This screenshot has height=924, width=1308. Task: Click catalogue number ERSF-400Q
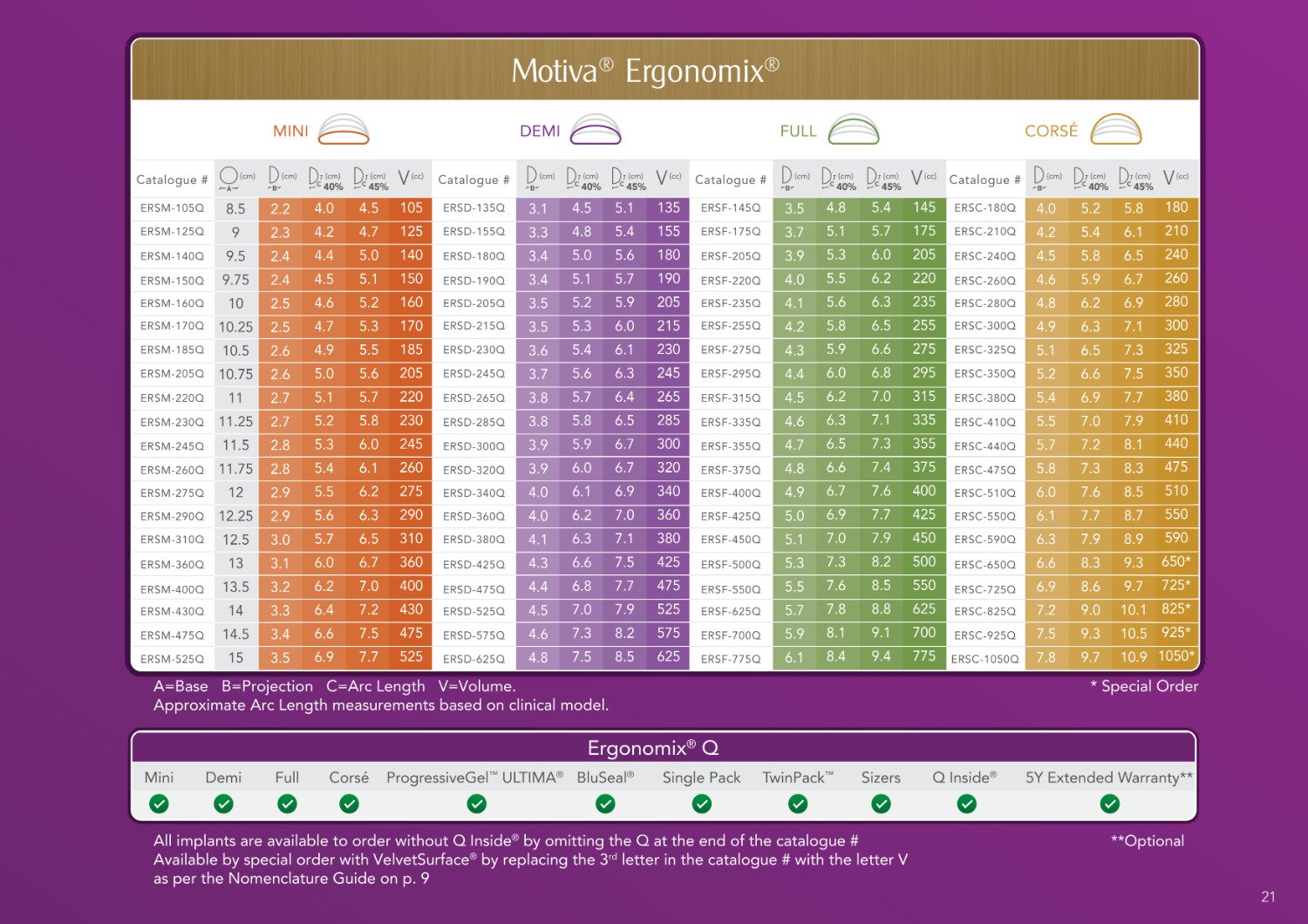[x=731, y=493]
